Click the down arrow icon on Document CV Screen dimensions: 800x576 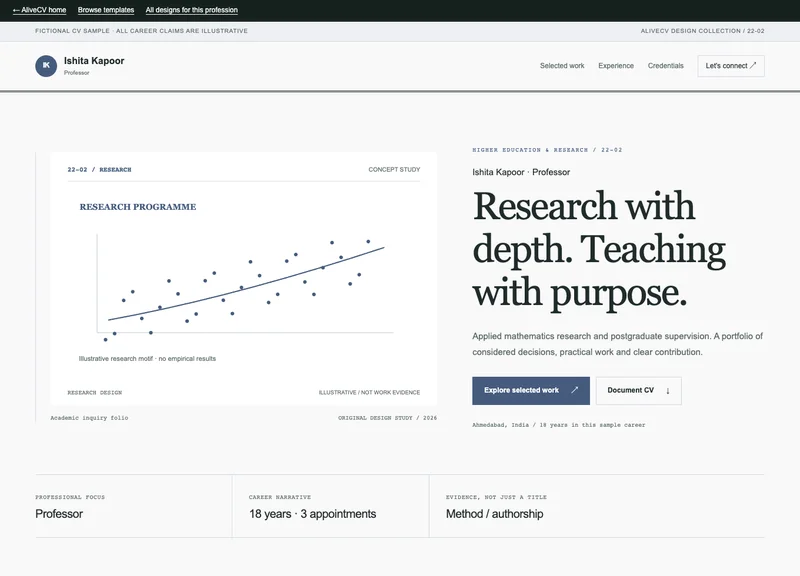[667, 390]
